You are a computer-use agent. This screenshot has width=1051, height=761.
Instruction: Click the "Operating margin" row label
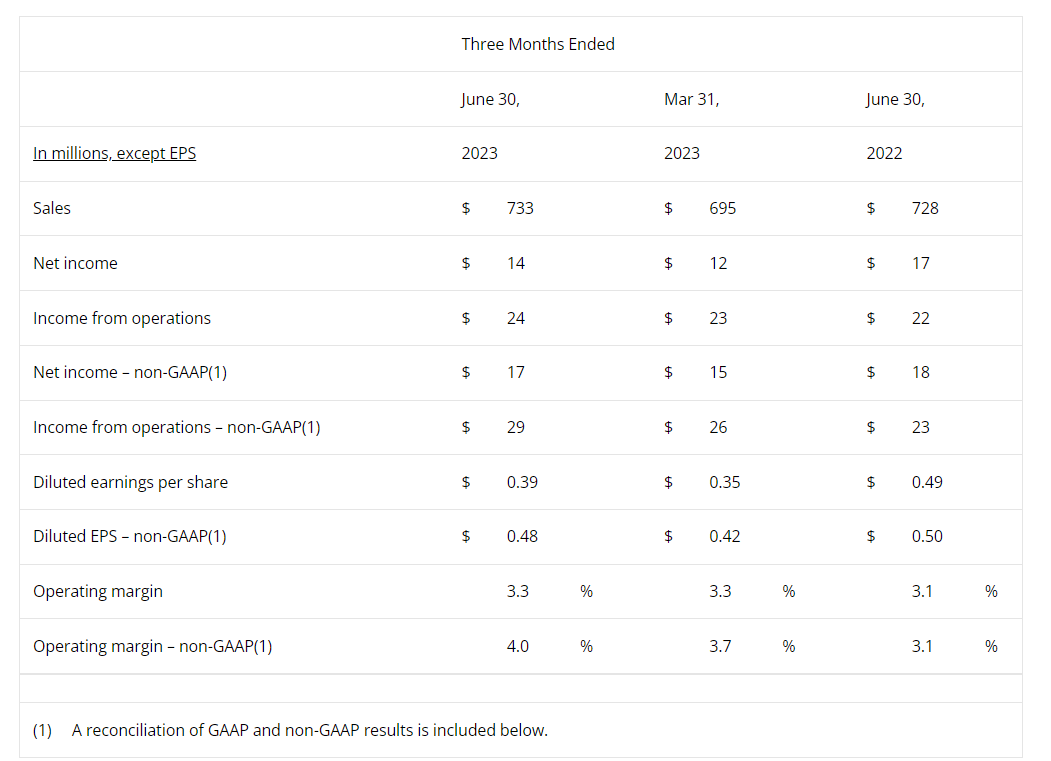coord(98,591)
